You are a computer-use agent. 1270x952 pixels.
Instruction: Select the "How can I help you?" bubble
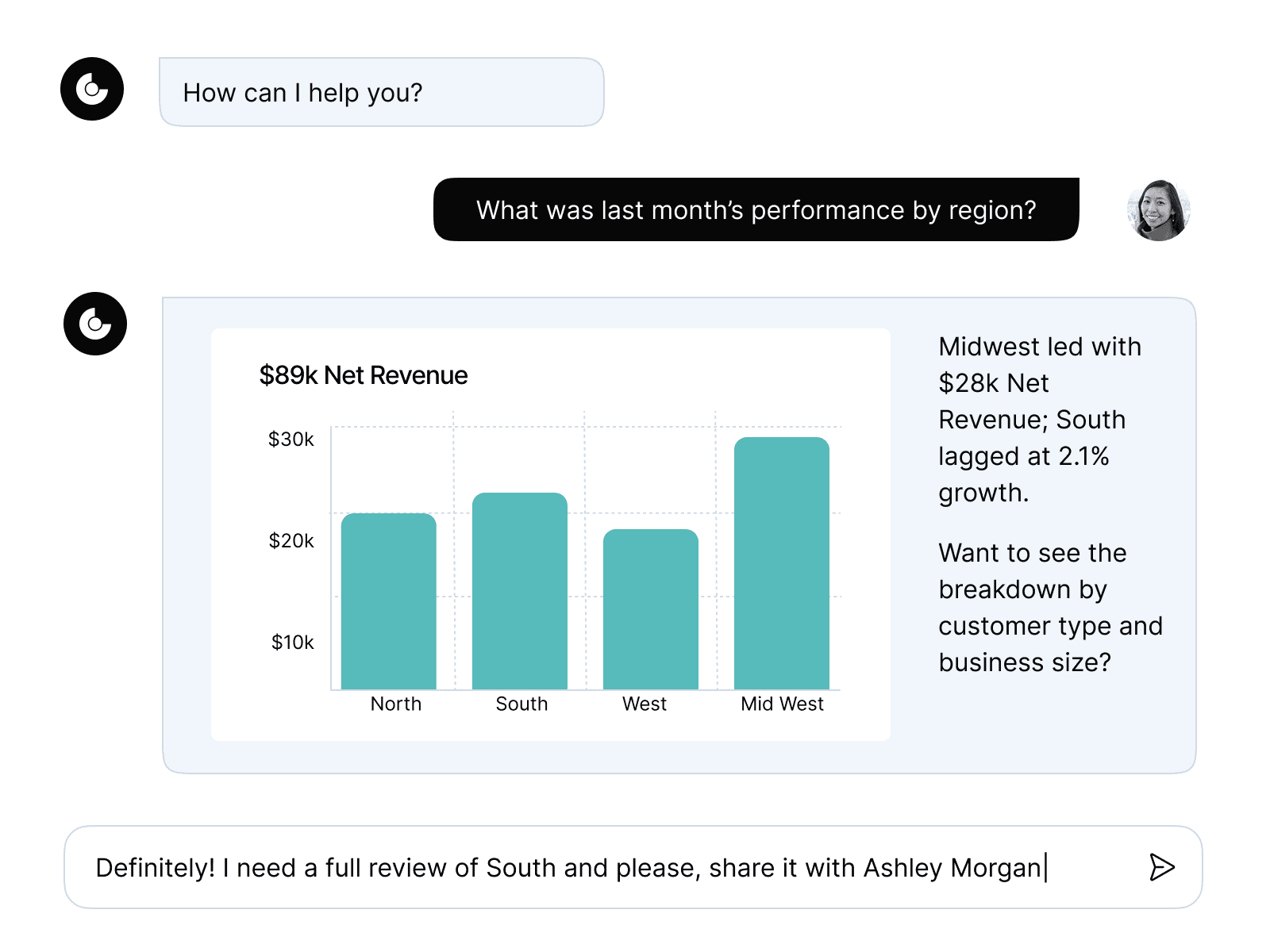381,92
